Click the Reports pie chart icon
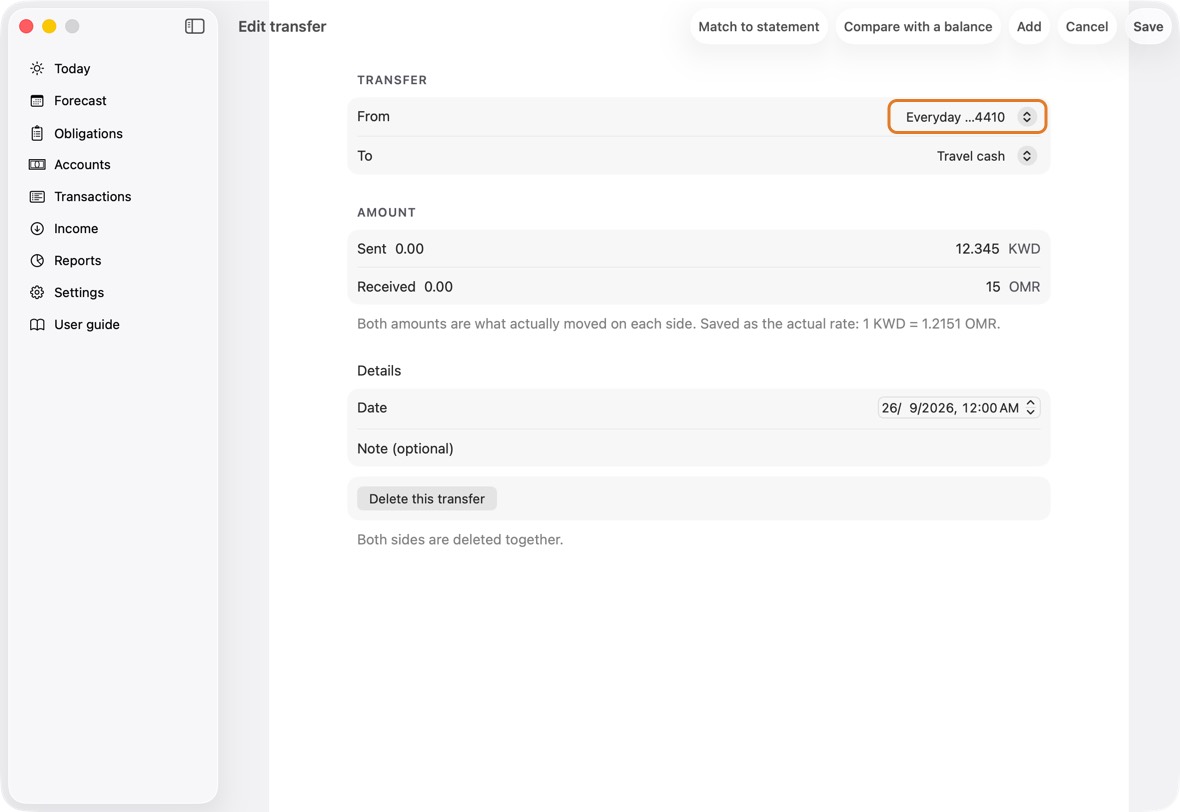 click(37, 260)
